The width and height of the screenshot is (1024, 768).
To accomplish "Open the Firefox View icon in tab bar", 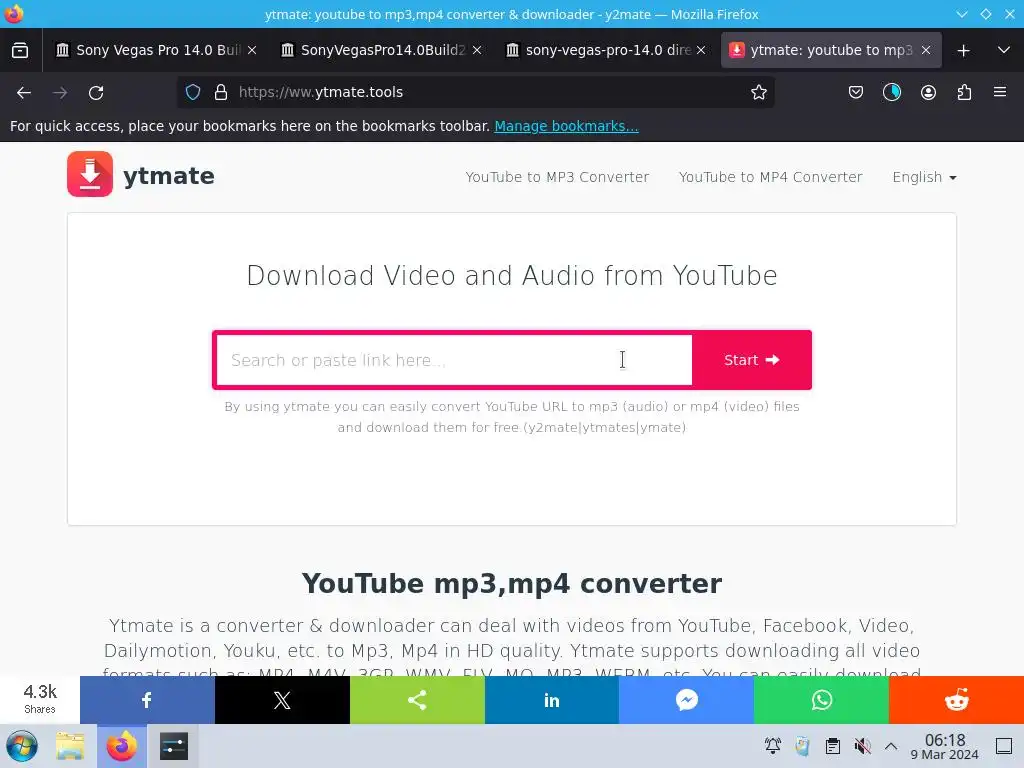I will point(20,50).
